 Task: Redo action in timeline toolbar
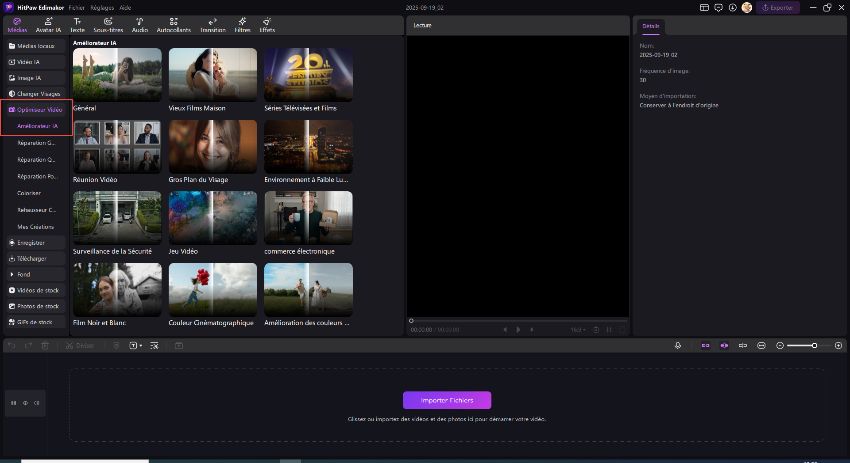pos(28,345)
